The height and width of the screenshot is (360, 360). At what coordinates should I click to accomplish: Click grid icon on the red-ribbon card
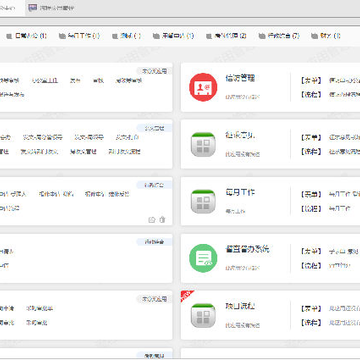point(203,315)
